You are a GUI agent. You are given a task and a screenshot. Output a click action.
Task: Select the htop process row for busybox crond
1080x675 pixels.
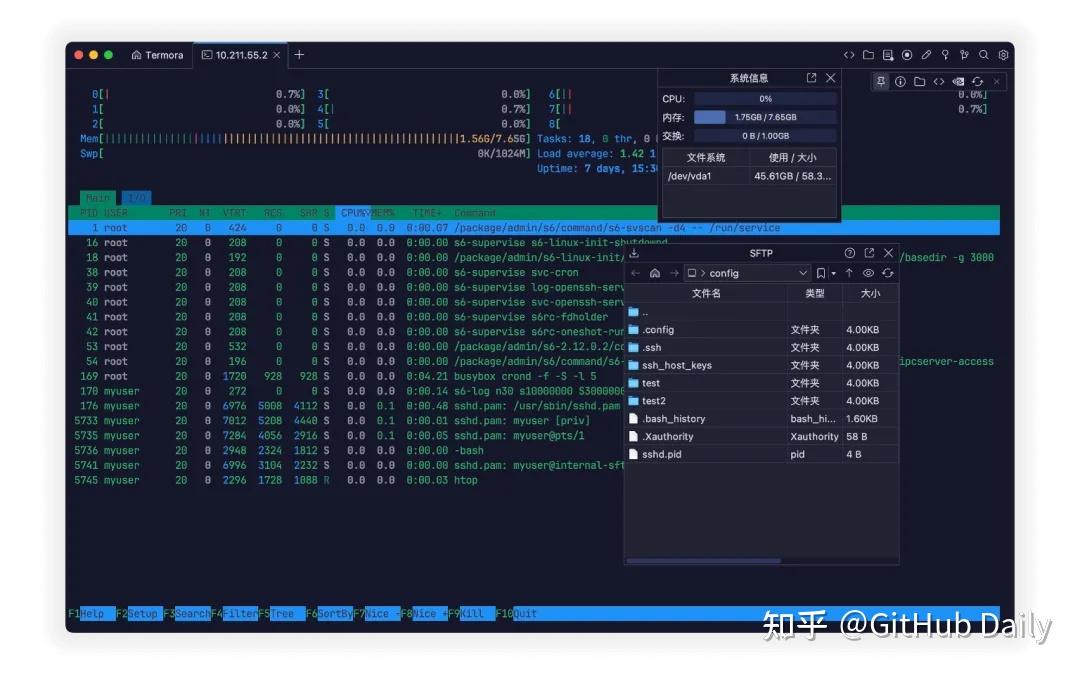point(346,377)
